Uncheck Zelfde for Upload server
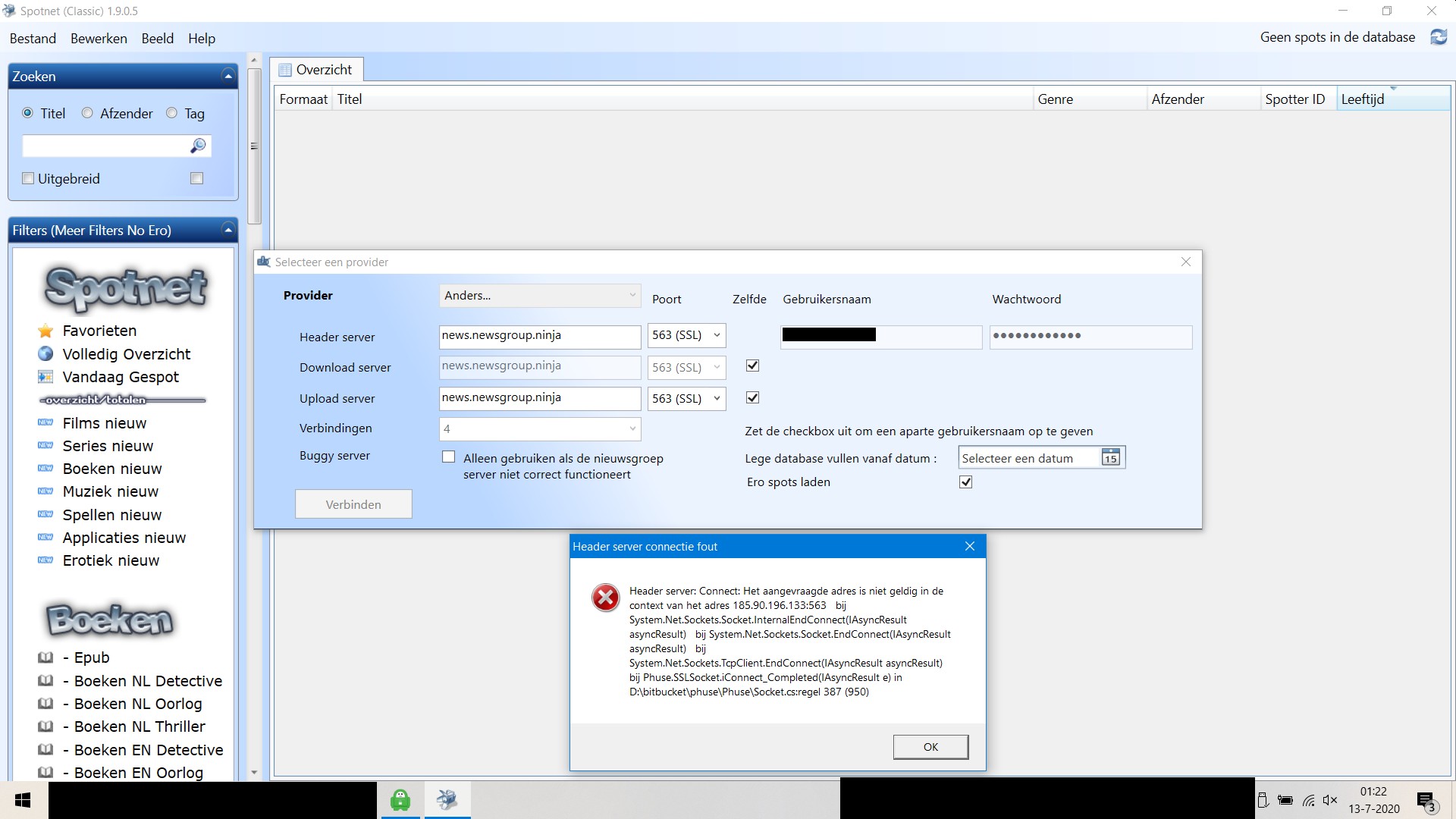Screen dimensions: 1456x819 point(752,397)
